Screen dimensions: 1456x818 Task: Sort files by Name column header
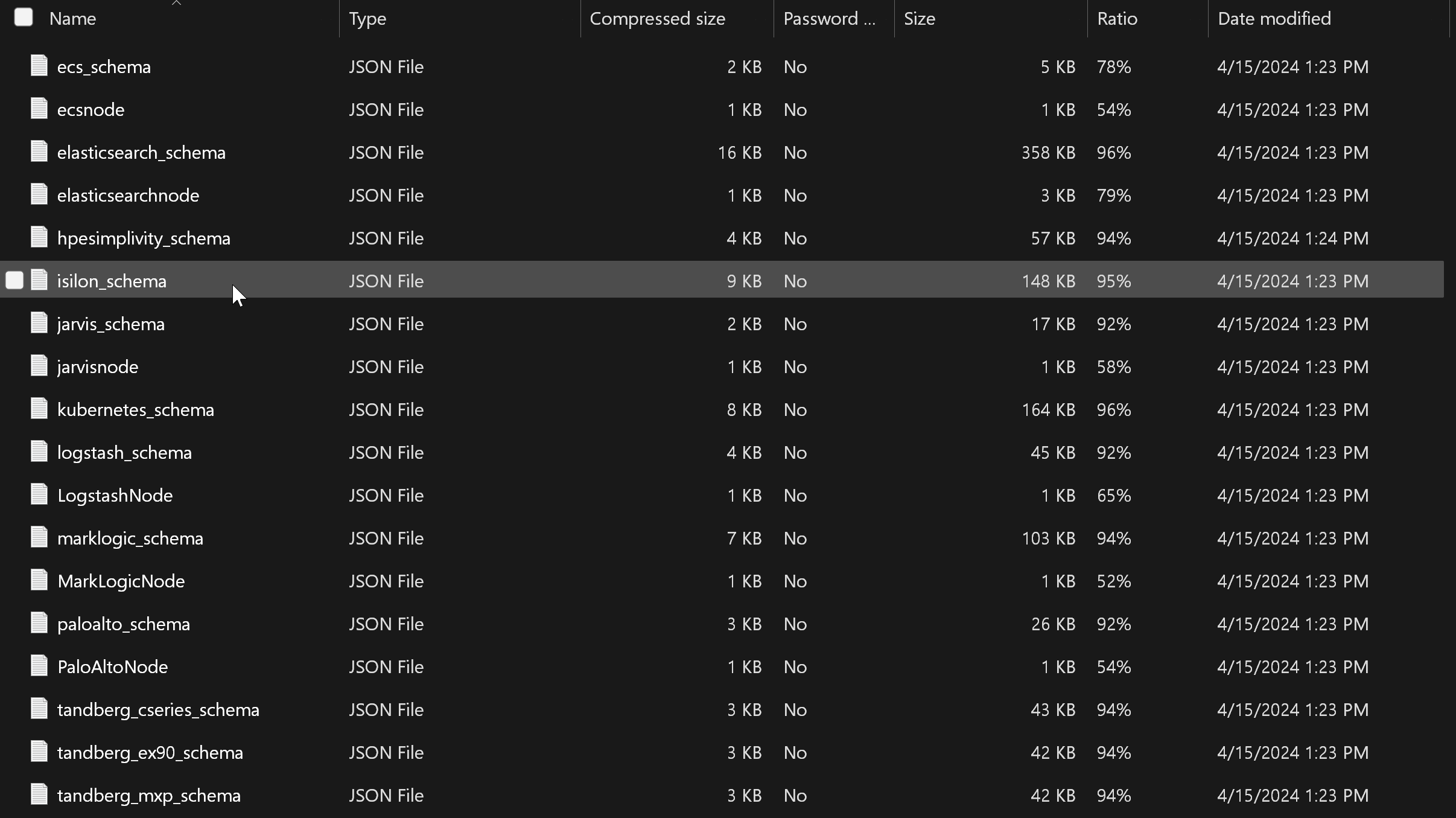tap(73, 19)
